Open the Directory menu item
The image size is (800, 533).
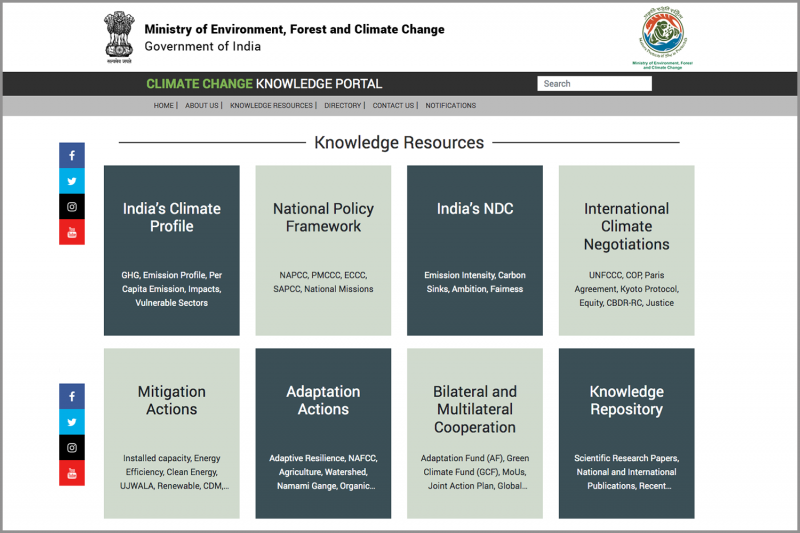pos(342,106)
